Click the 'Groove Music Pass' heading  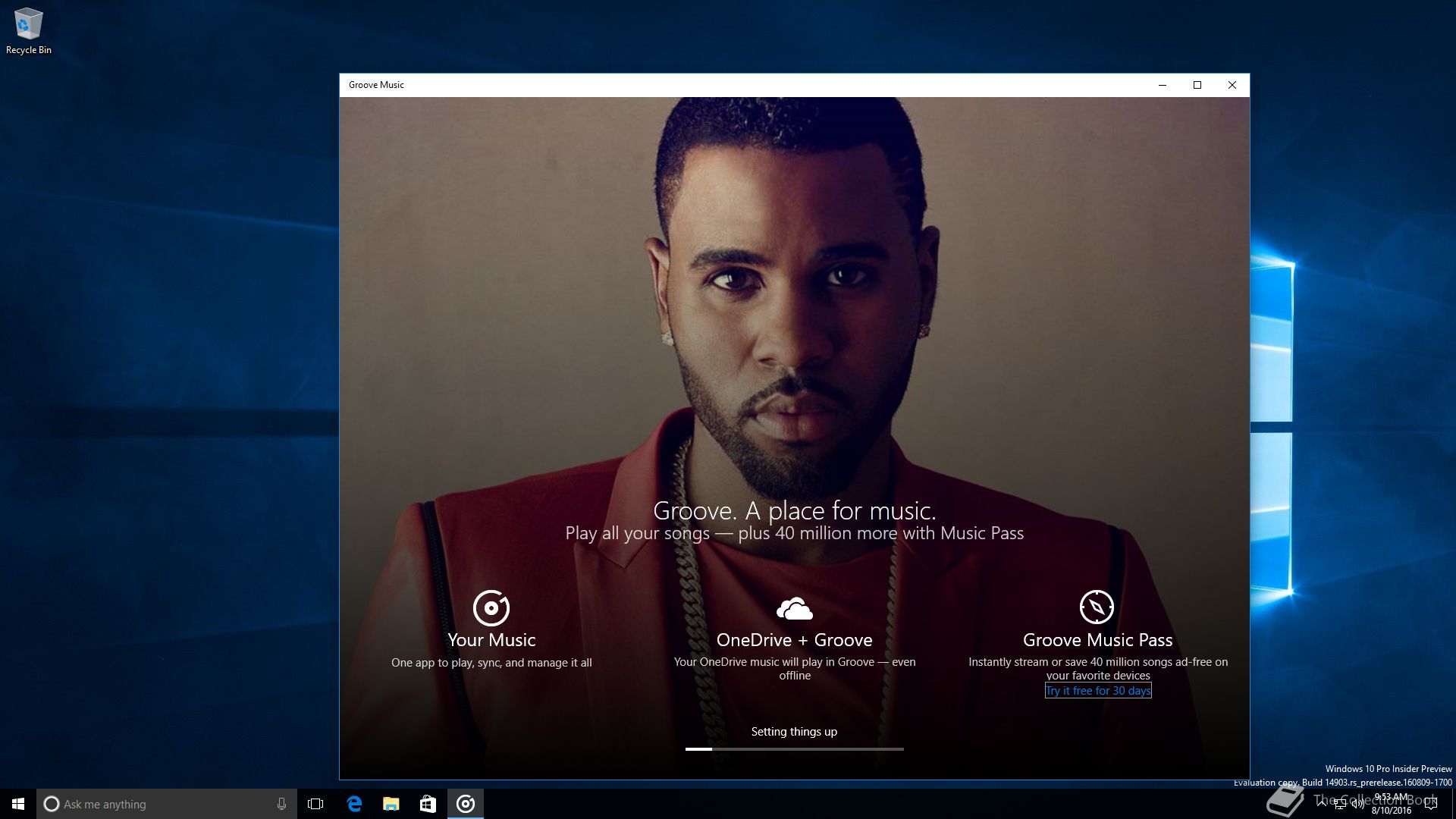tap(1097, 640)
